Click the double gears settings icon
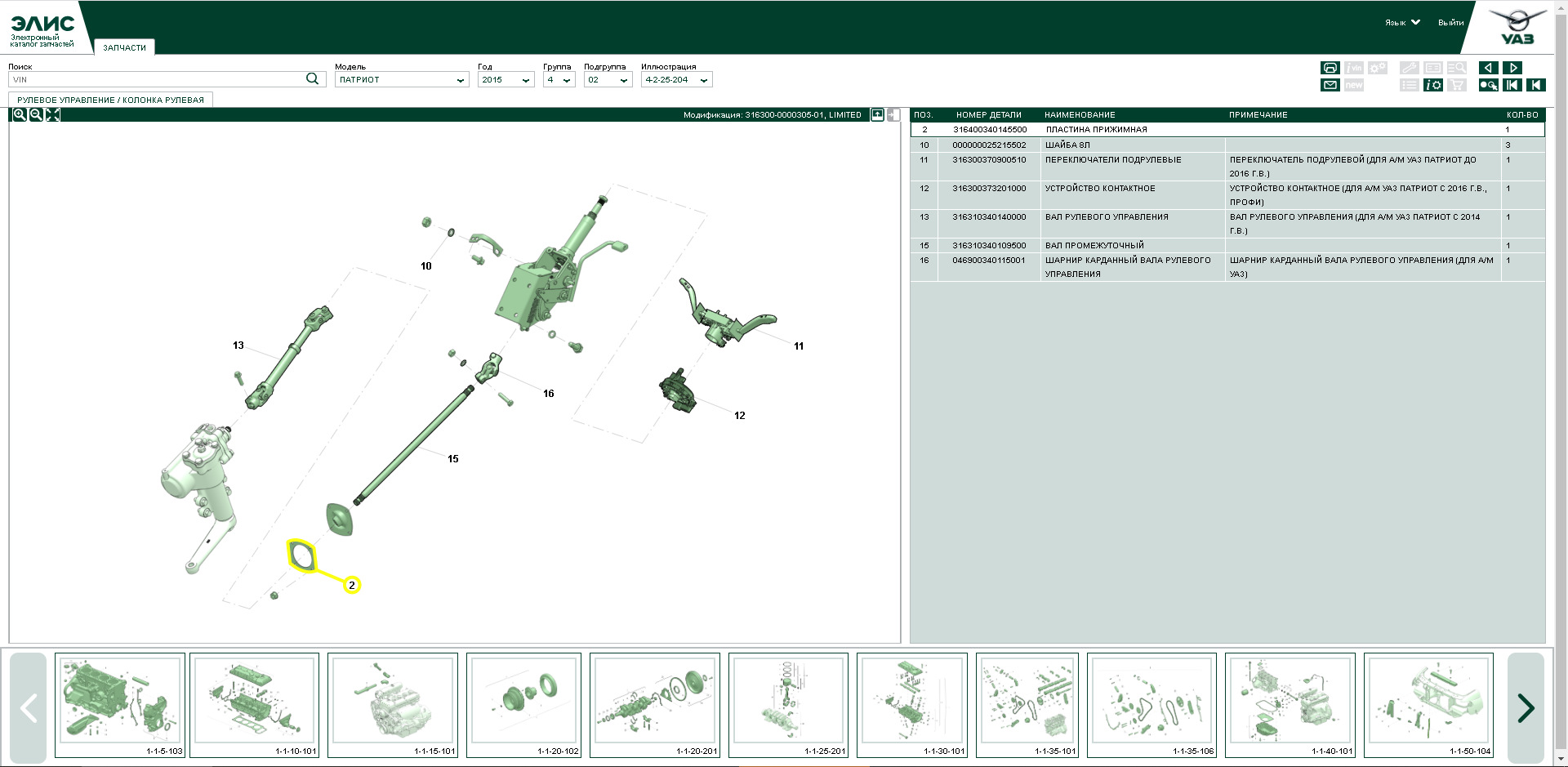The image size is (1568, 767). pos(1378,68)
